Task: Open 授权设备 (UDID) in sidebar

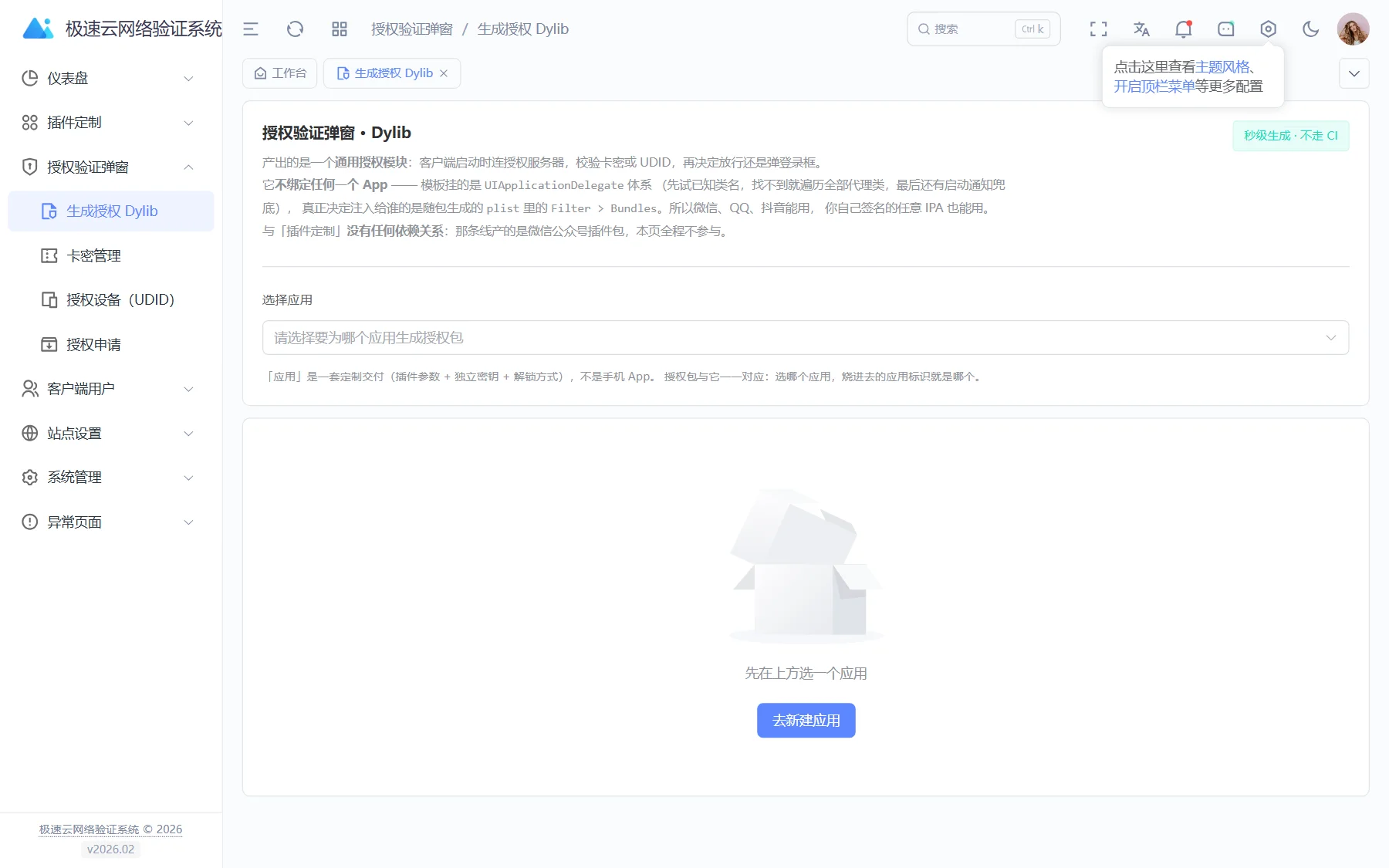Action: click(110, 300)
